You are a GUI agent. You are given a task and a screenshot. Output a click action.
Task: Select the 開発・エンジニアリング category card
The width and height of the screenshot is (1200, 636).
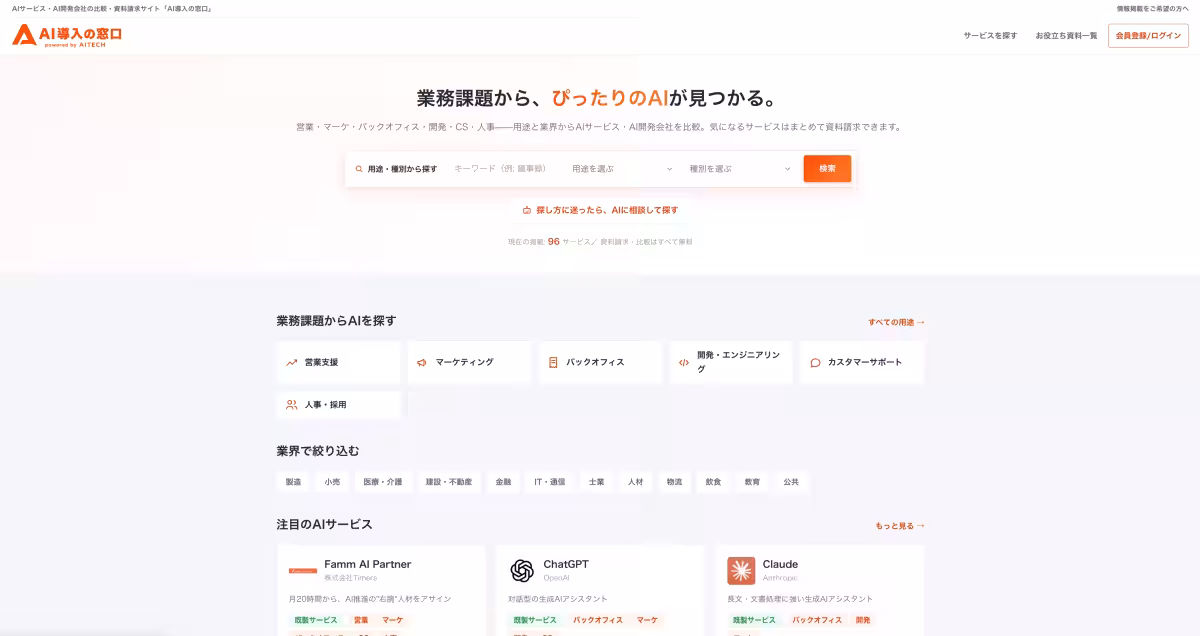click(x=731, y=363)
